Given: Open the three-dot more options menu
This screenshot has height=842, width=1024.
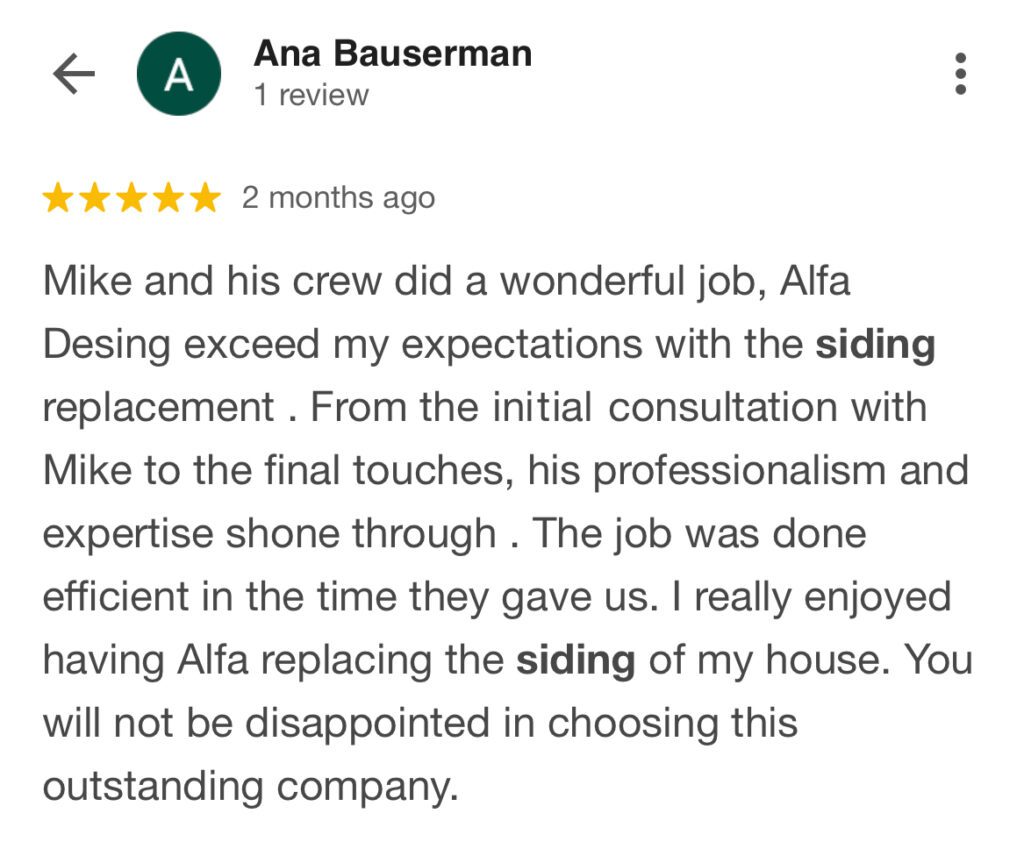Looking at the screenshot, I should (960, 75).
